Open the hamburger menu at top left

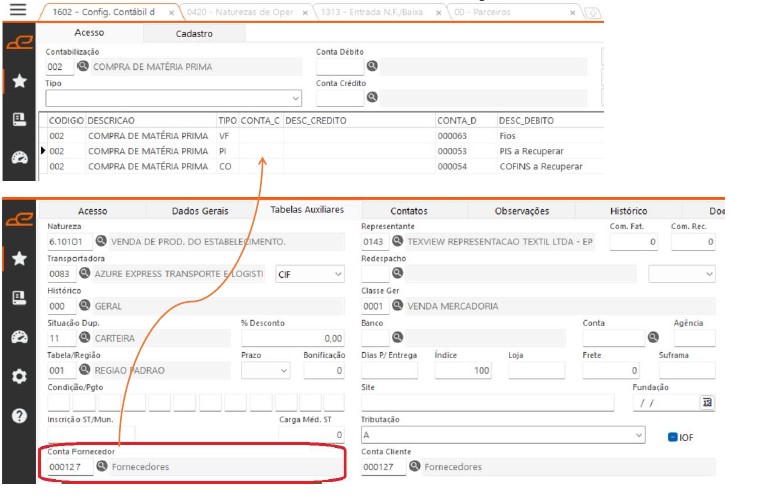pyautogui.click(x=17, y=11)
